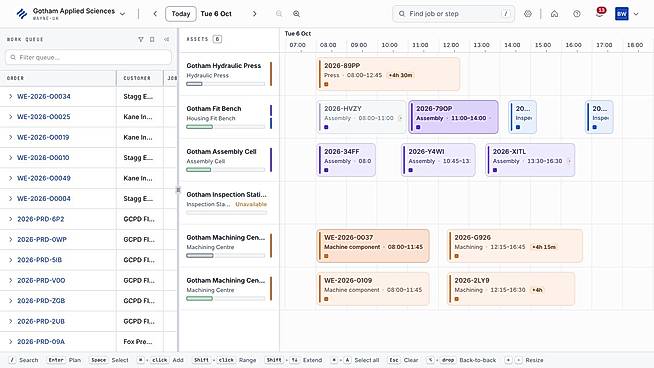The height and width of the screenshot is (368, 654).
Task: Expand order WE-2026-00049
Action: [10, 178]
